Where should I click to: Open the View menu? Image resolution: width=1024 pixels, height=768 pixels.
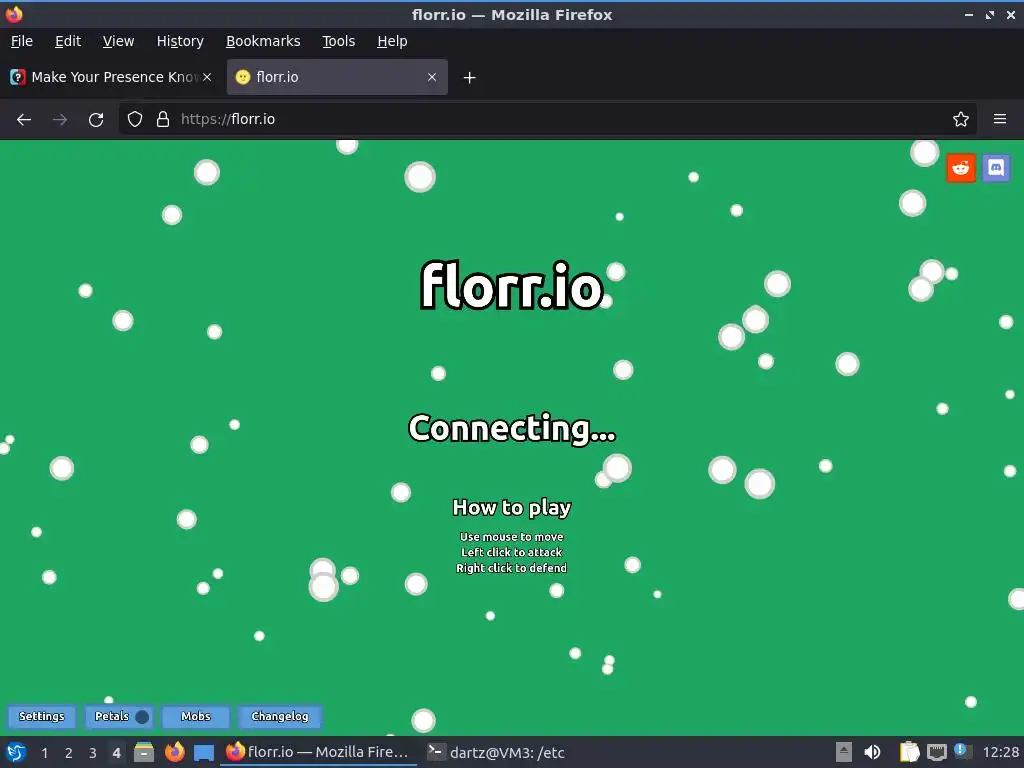[118, 41]
